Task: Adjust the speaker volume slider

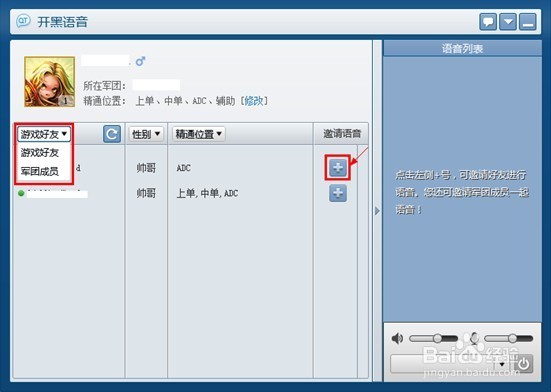Action: (433, 339)
